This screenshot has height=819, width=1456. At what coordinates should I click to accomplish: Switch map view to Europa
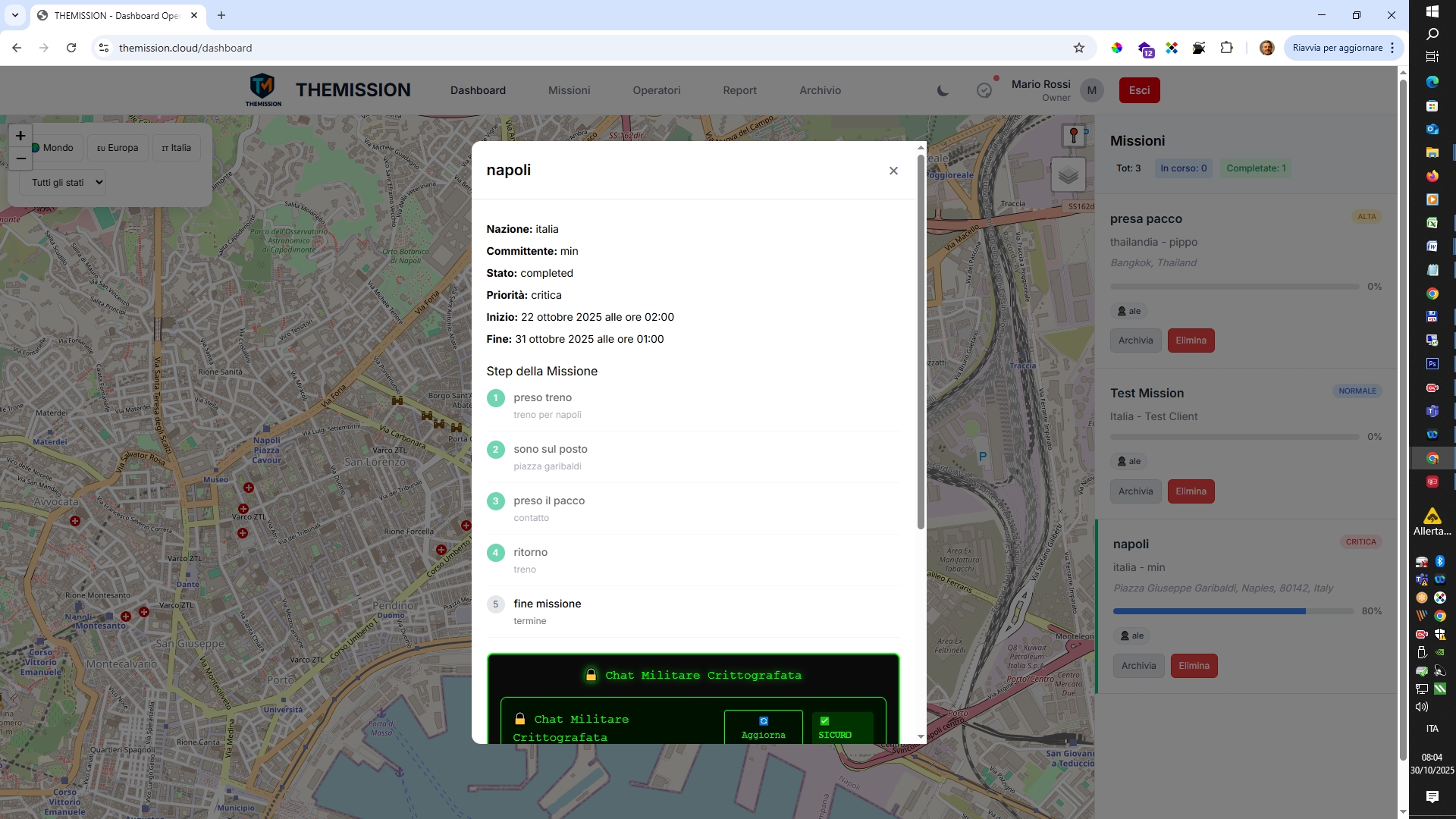pos(117,147)
